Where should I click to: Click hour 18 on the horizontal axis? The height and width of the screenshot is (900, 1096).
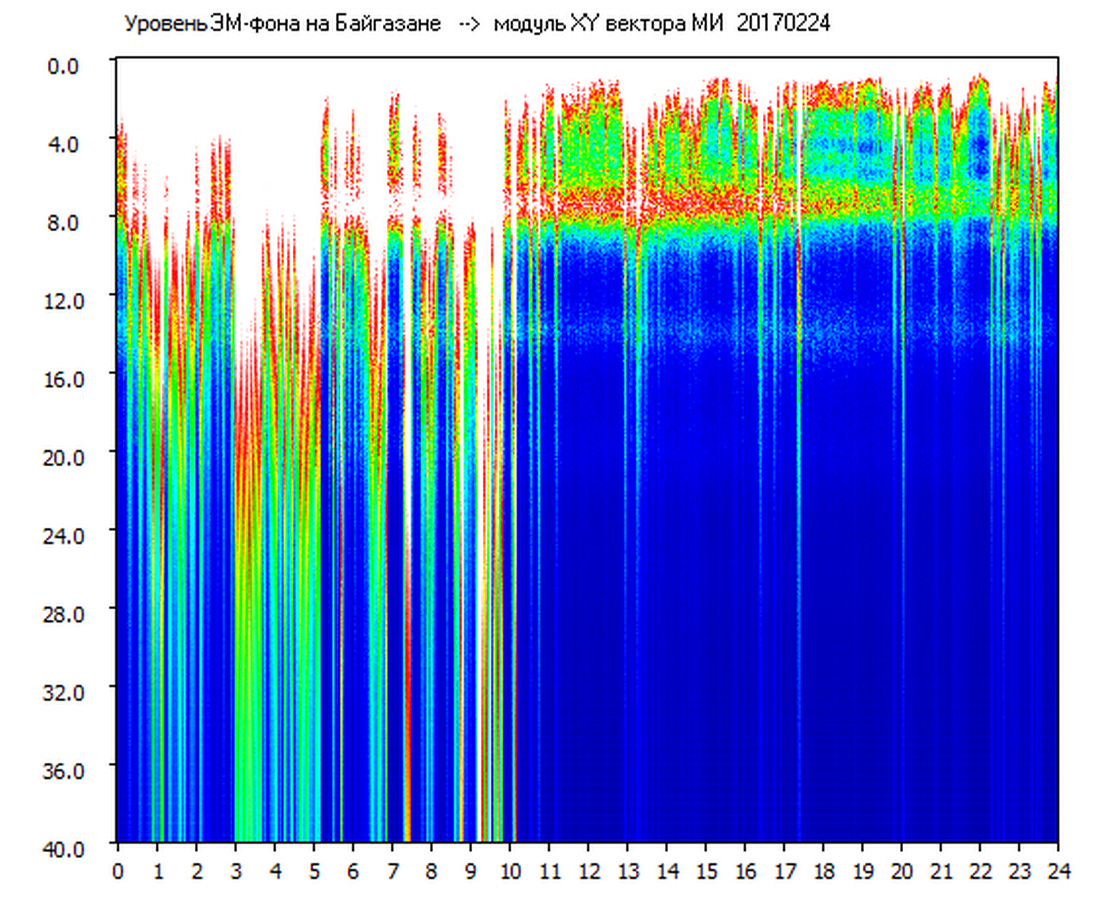pyautogui.click(x=823, y=870)
